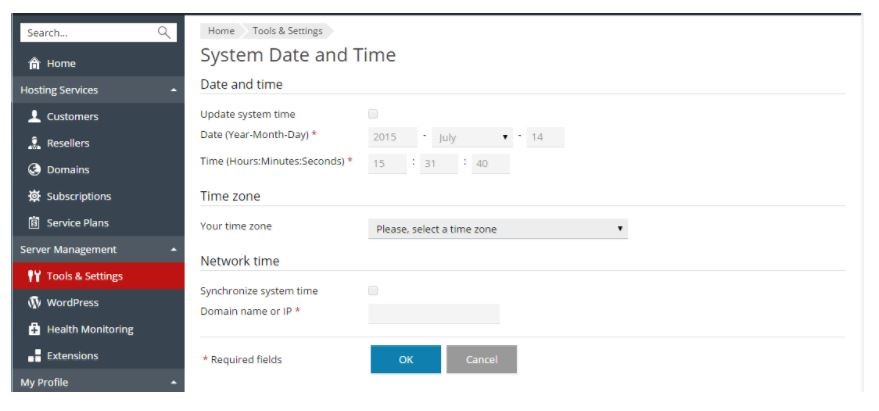Open Extensions via its blocks icon
The image size is (879, 411).
pos(34,355)
